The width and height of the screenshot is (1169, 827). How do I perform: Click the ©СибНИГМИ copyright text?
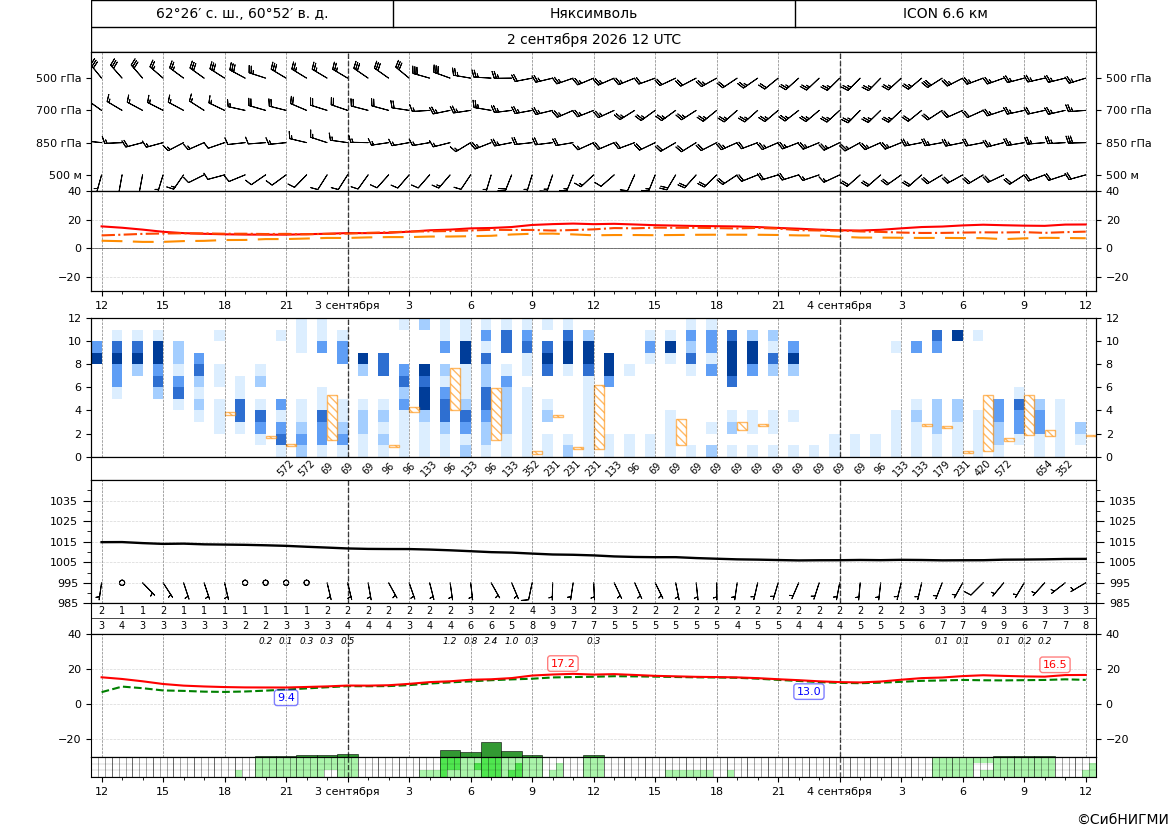pyautogui.click(x=1122, y=819)
